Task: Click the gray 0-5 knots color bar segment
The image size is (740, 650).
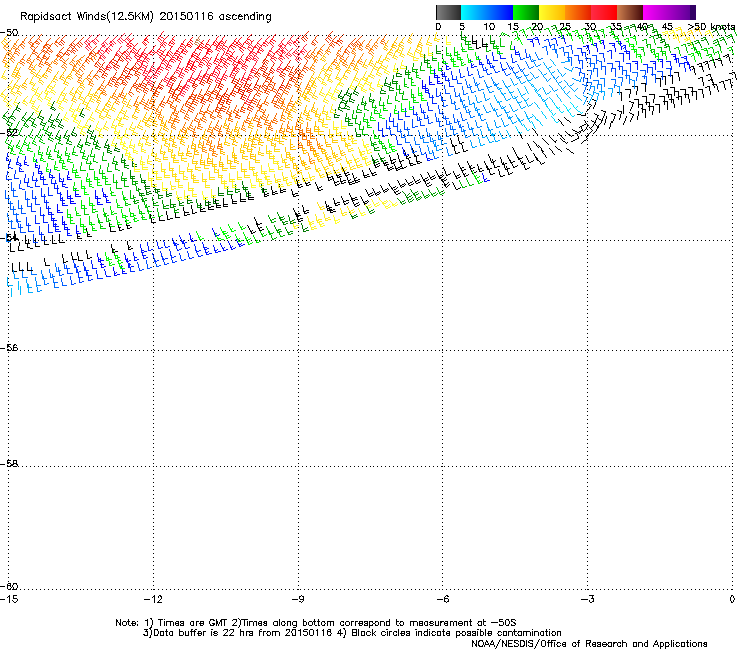Action: point(448,12)
